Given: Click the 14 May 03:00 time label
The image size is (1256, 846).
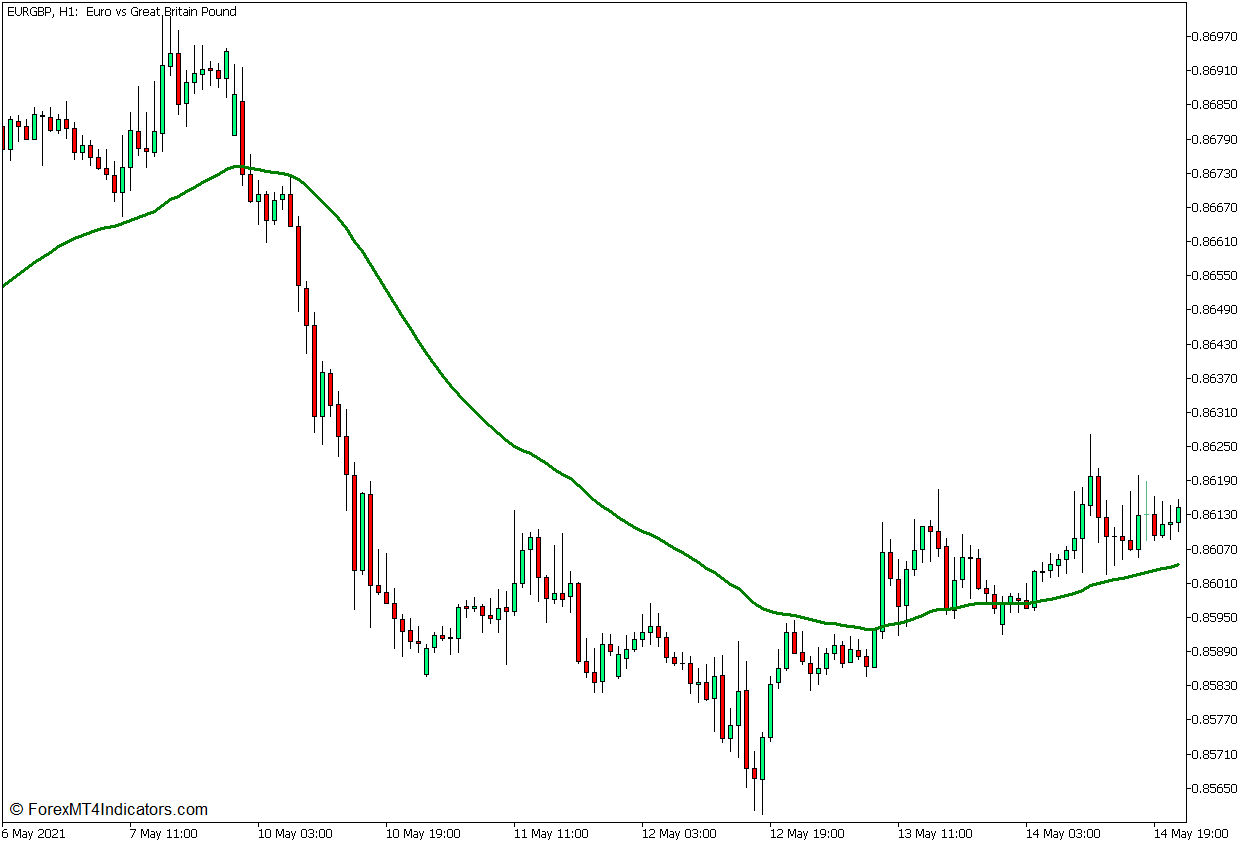Looking at the screenshot, I should tap(1061, 833).
